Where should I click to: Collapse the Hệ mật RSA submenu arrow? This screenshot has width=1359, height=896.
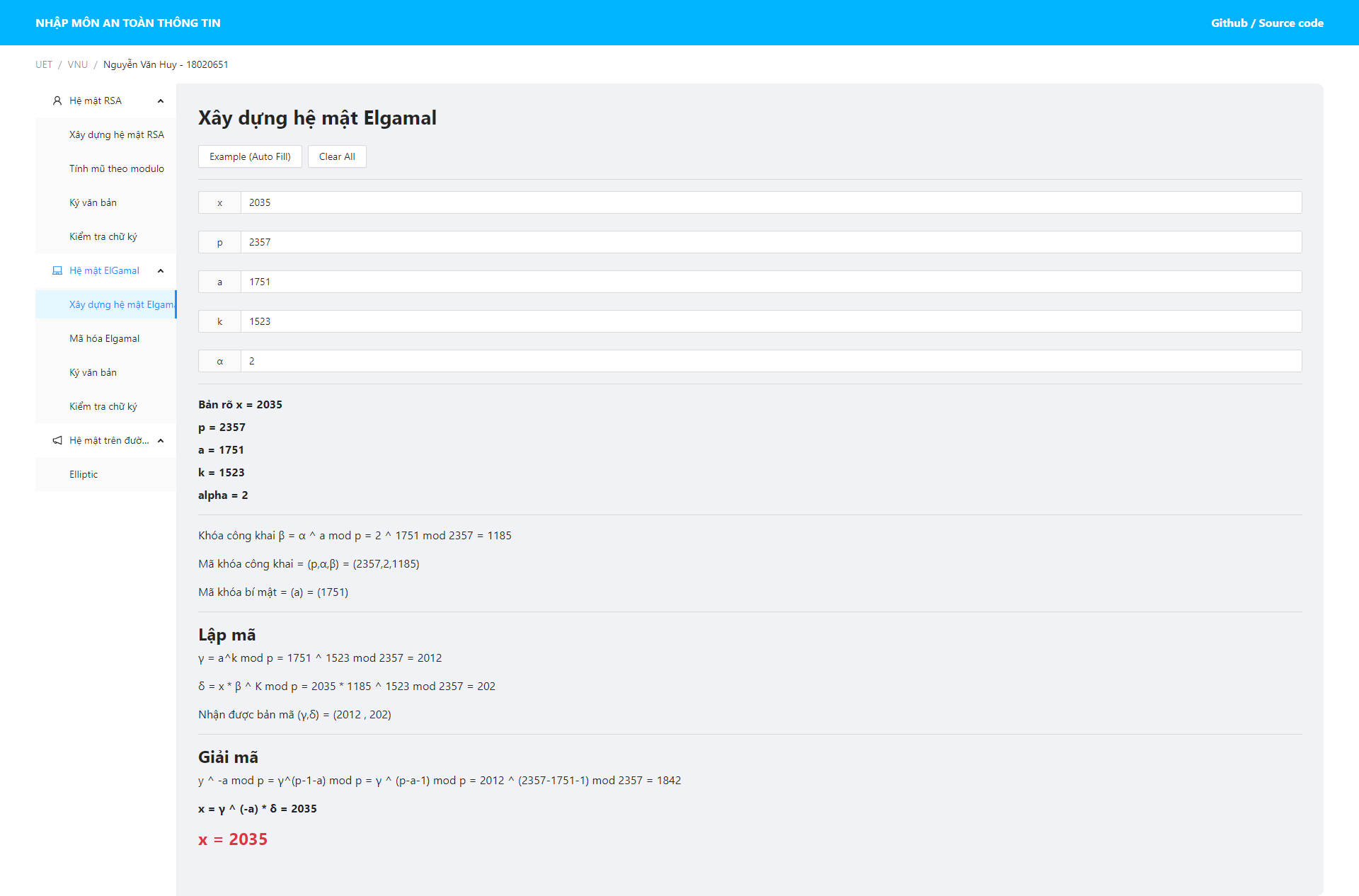[161, 101]
